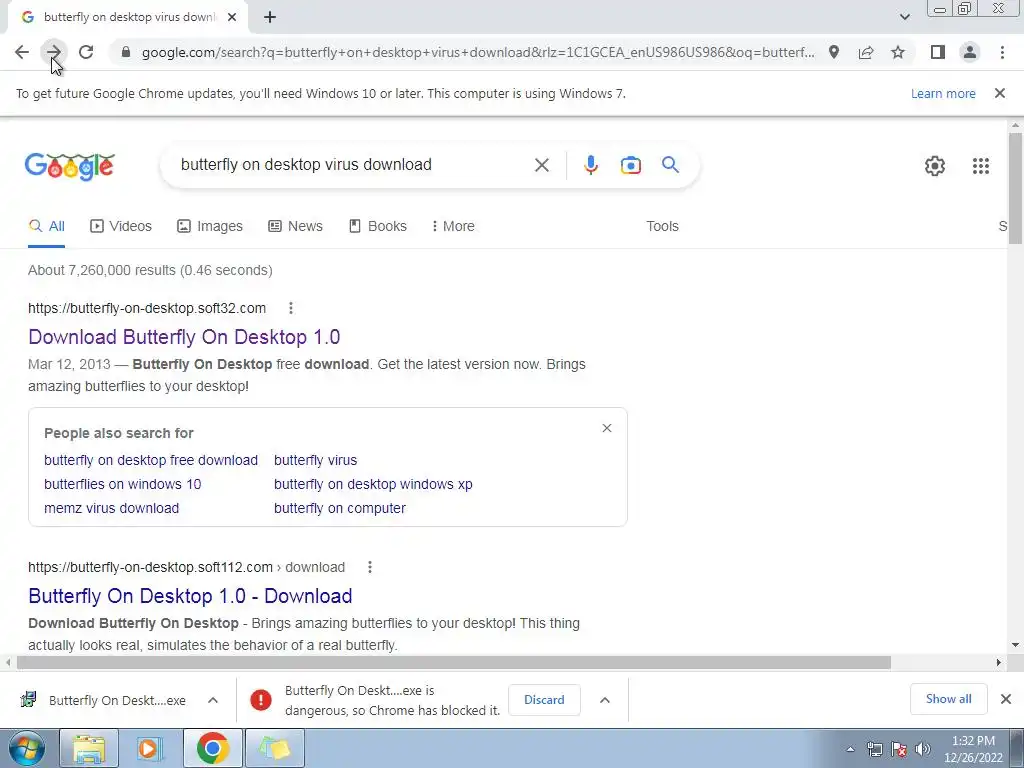The height and width of the screenshot is (768, 1024).
Task: Click the browser forward arrow
Action: [54, 52]
